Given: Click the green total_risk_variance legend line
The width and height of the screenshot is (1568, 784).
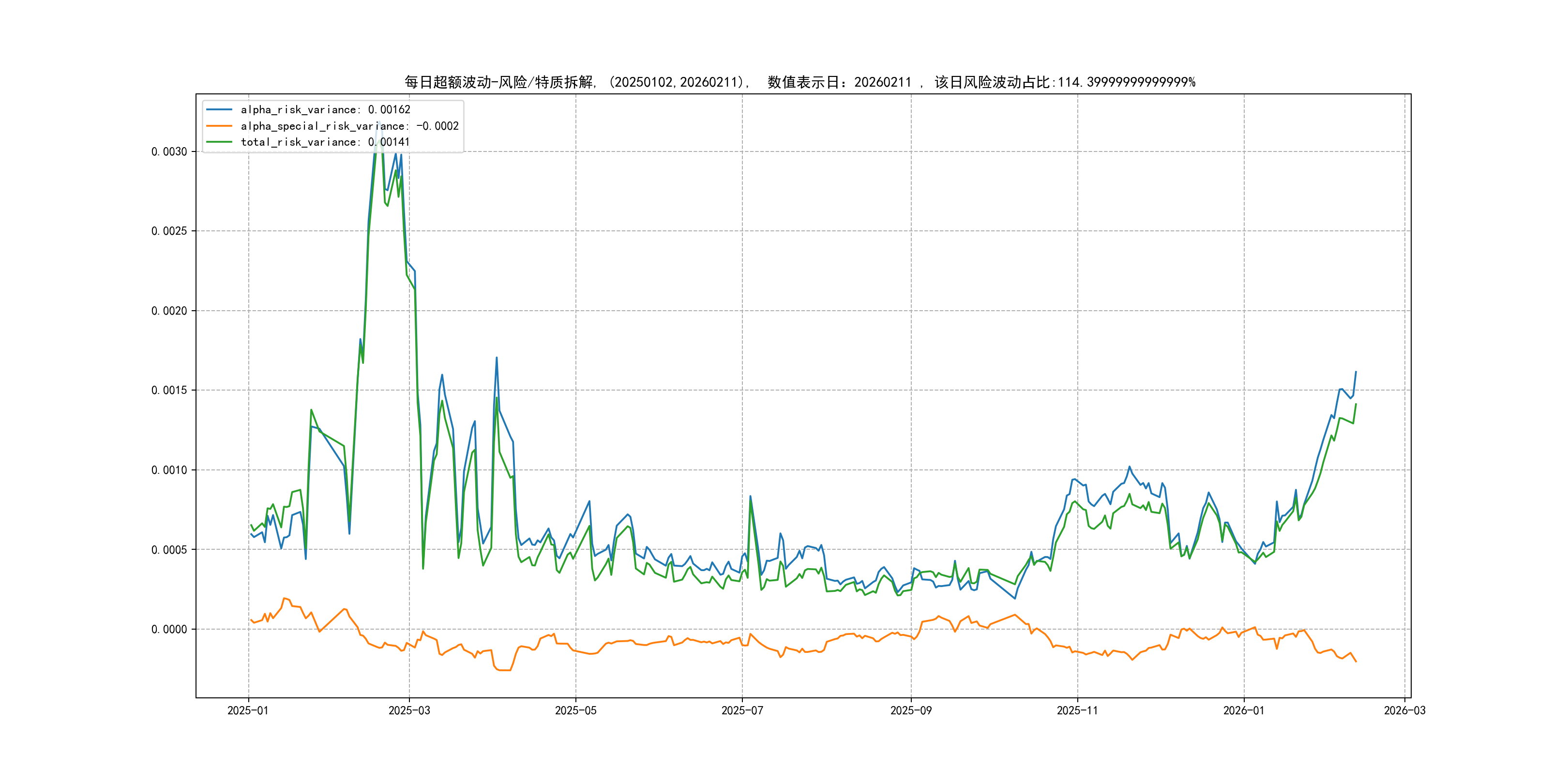Looking at the screenshot, I should 219,142.
